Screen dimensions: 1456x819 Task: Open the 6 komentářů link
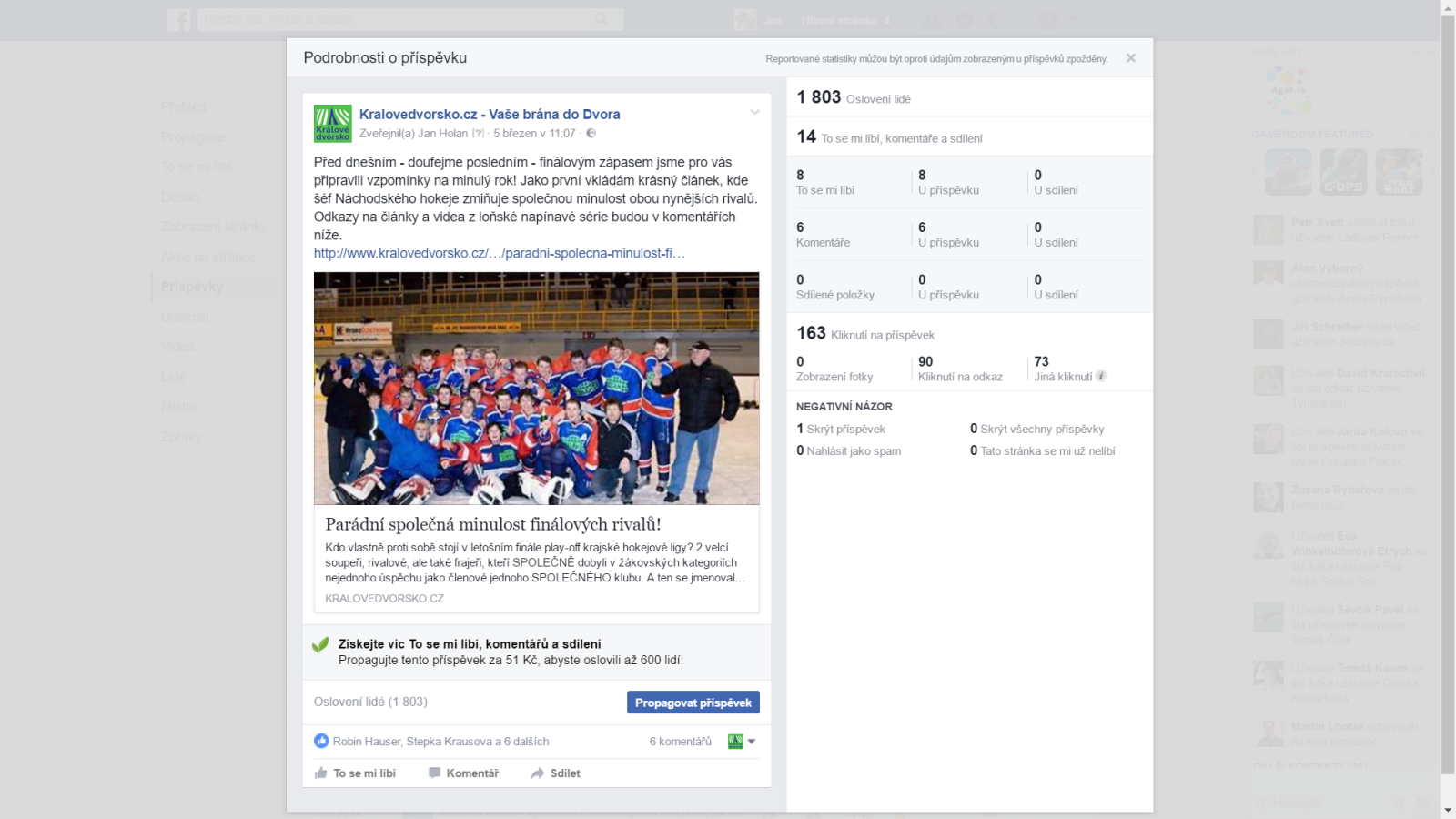681,742
